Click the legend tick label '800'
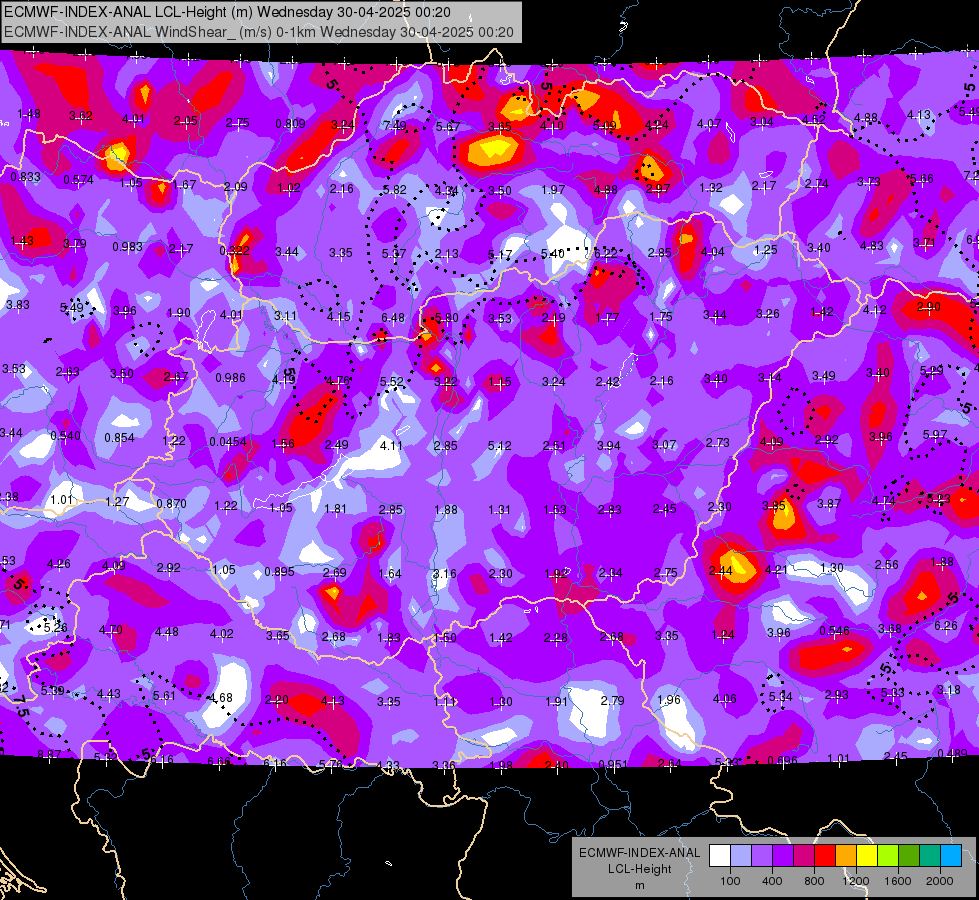 pos(814,881)
